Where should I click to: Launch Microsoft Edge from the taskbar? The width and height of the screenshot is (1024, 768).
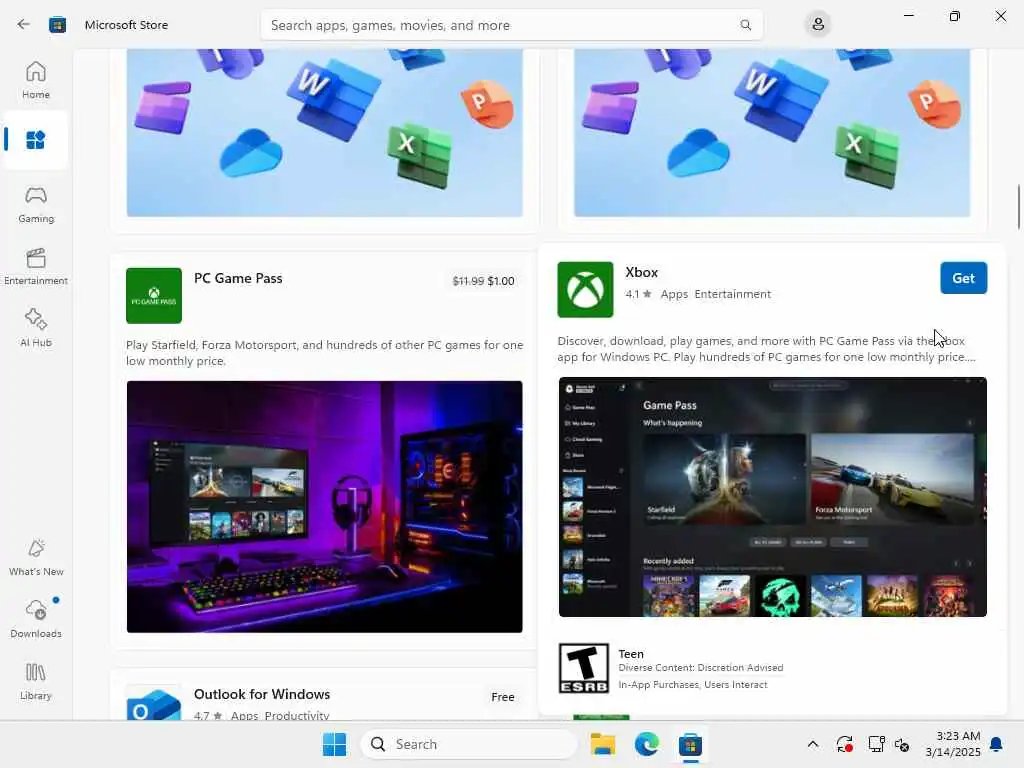(647, 744)
